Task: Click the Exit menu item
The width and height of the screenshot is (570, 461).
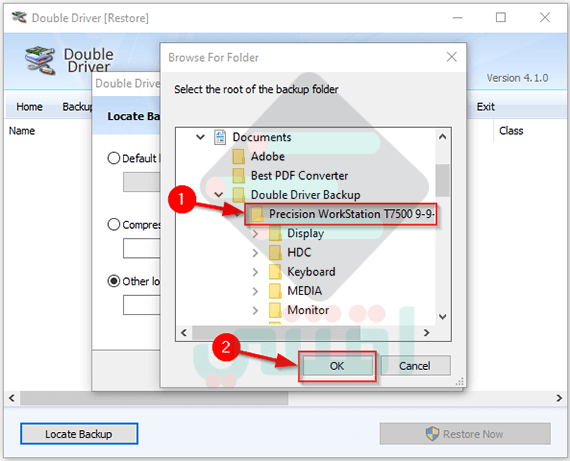Action: 486,107
